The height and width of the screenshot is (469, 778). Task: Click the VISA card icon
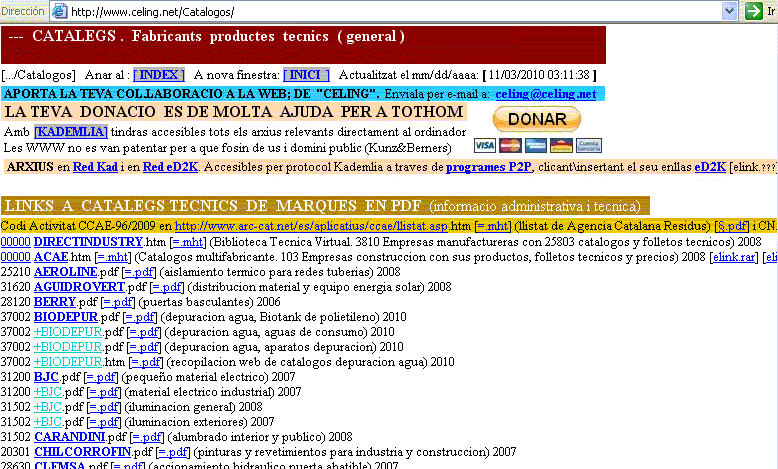point(484,145)
